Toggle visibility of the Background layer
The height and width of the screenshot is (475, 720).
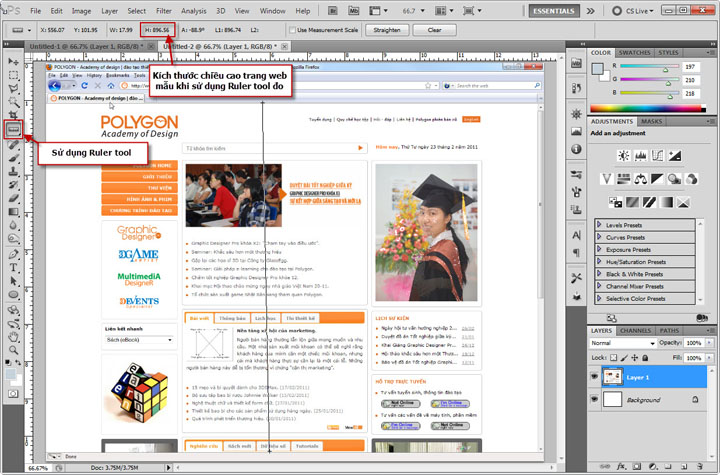(595, 400)
